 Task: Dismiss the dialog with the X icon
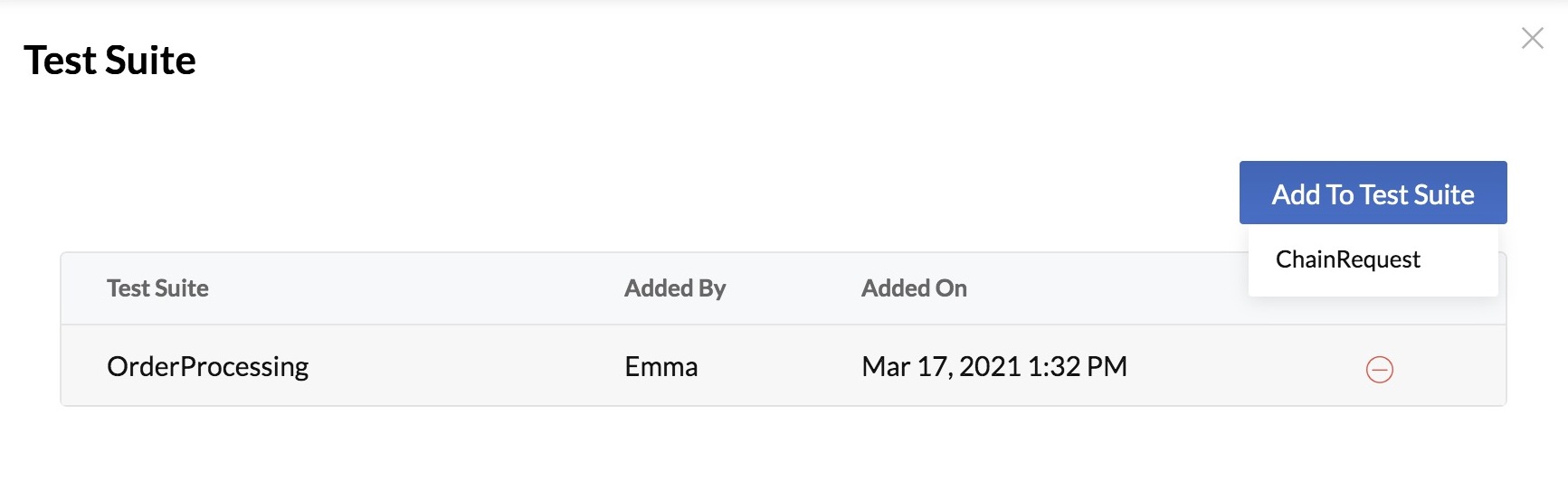pos(1532,38)
